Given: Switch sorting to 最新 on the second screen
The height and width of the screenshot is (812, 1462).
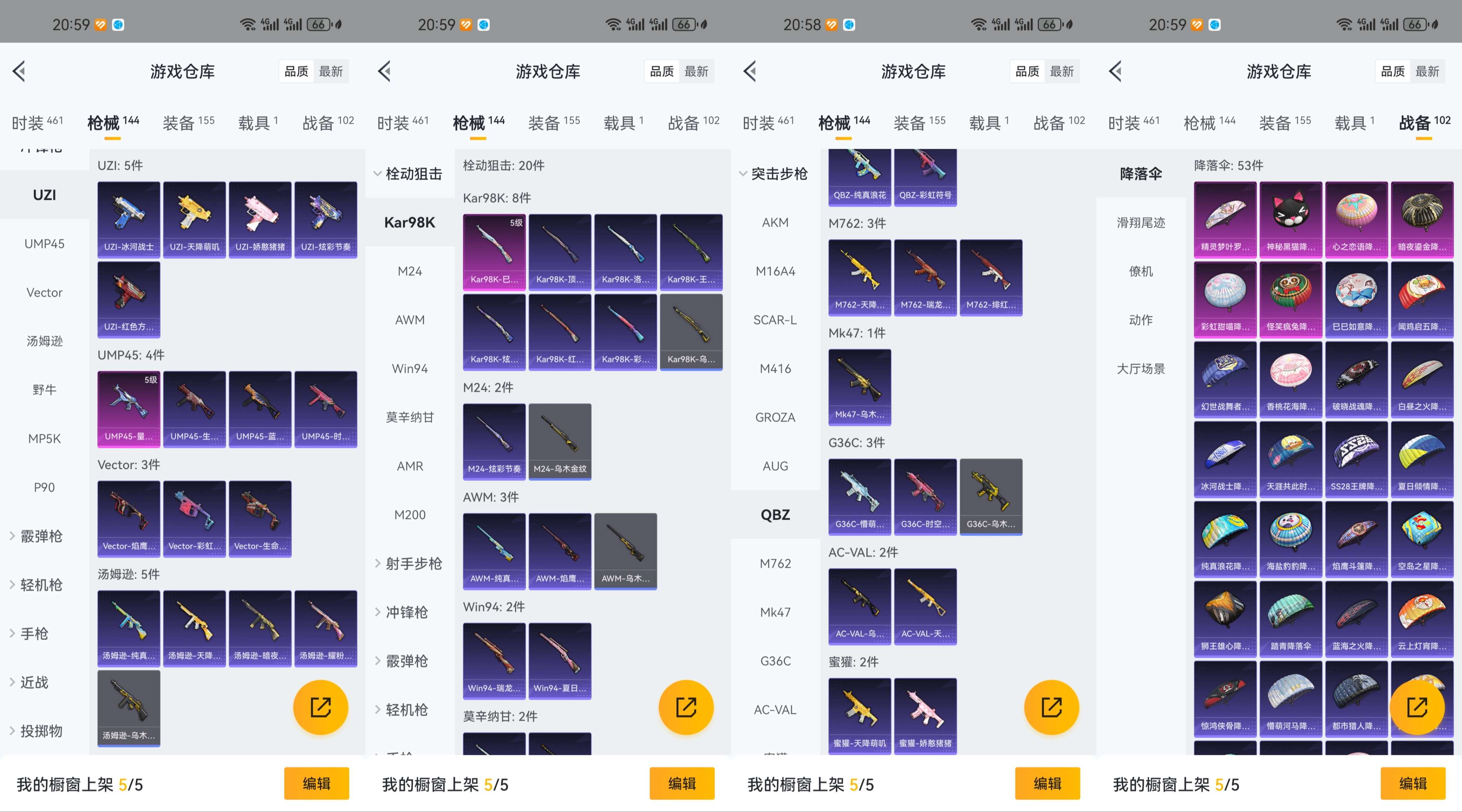Looking at the screenshot, I should click(697, 71).
